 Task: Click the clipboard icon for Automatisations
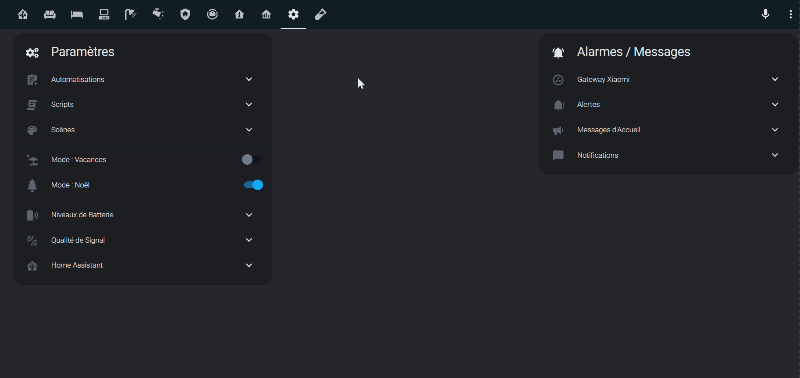[x=32, y=80]
